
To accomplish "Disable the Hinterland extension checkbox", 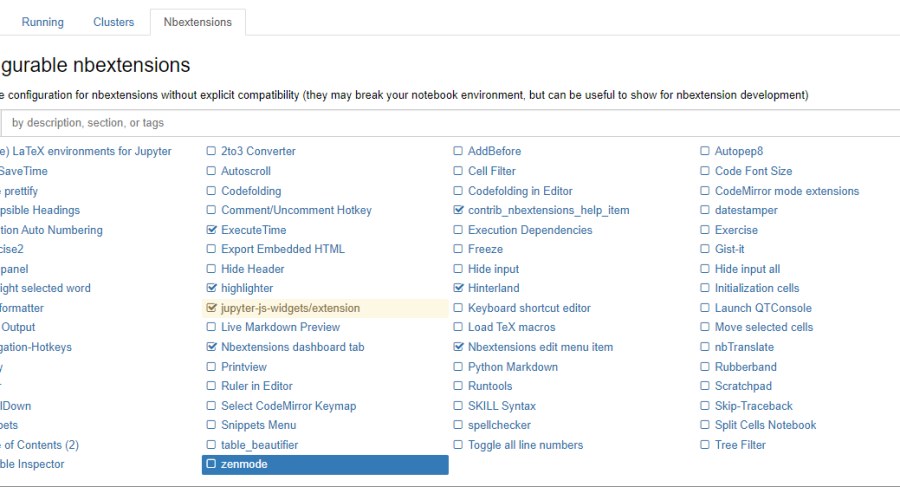I will [x=458, y=289].
